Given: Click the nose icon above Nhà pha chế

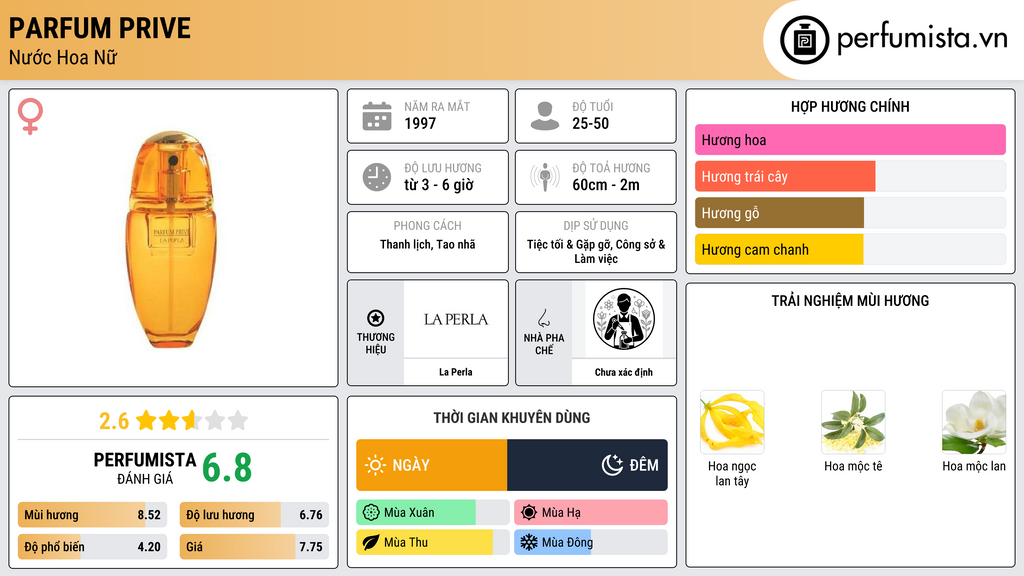Looking at the screenshot, I should pos(543,318).
